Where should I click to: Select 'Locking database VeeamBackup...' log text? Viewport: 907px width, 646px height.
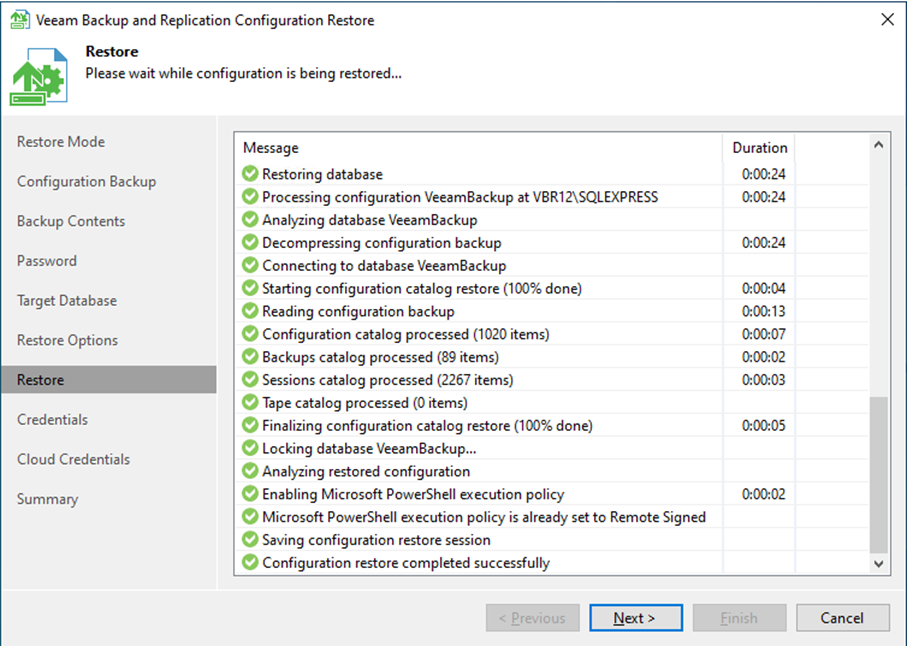click(369, 448)
